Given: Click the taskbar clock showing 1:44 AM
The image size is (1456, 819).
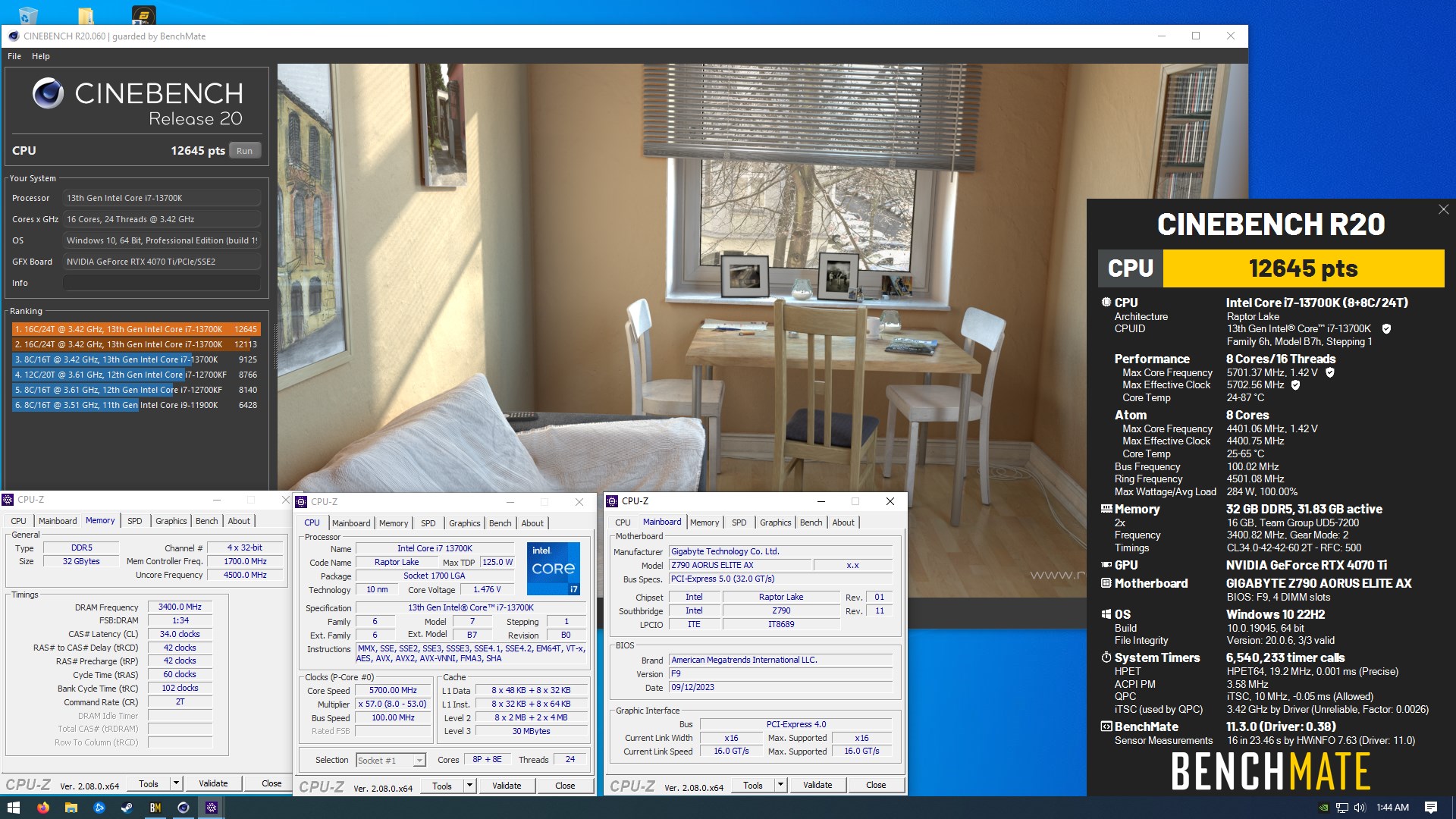Looking at the screenshot, I should [1392, 808].
